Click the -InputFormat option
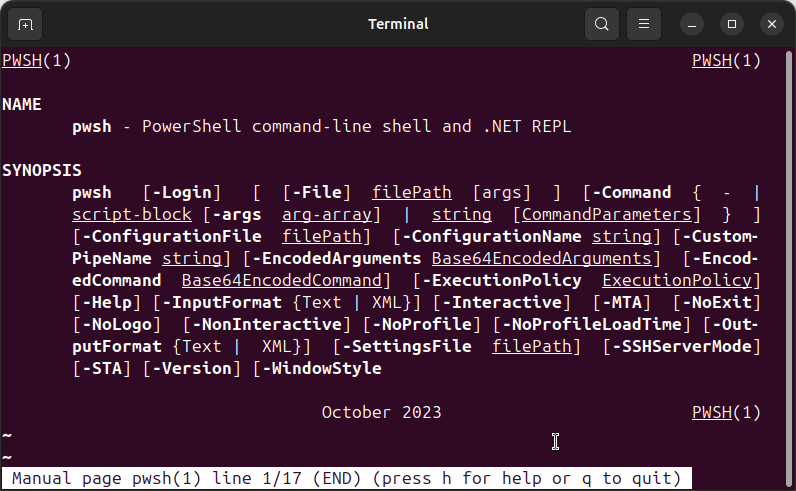 point(221,303)
